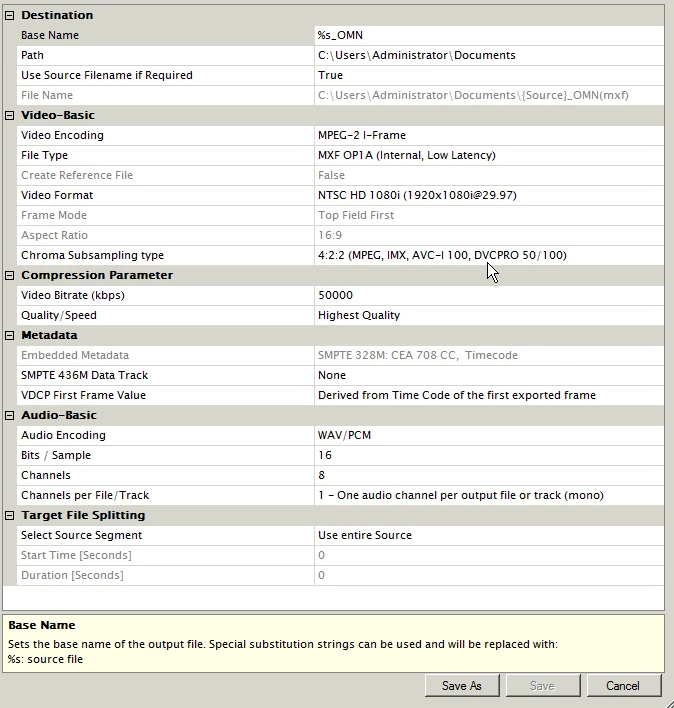Collapse the Audio-Basic section

[x=9, y=415]
